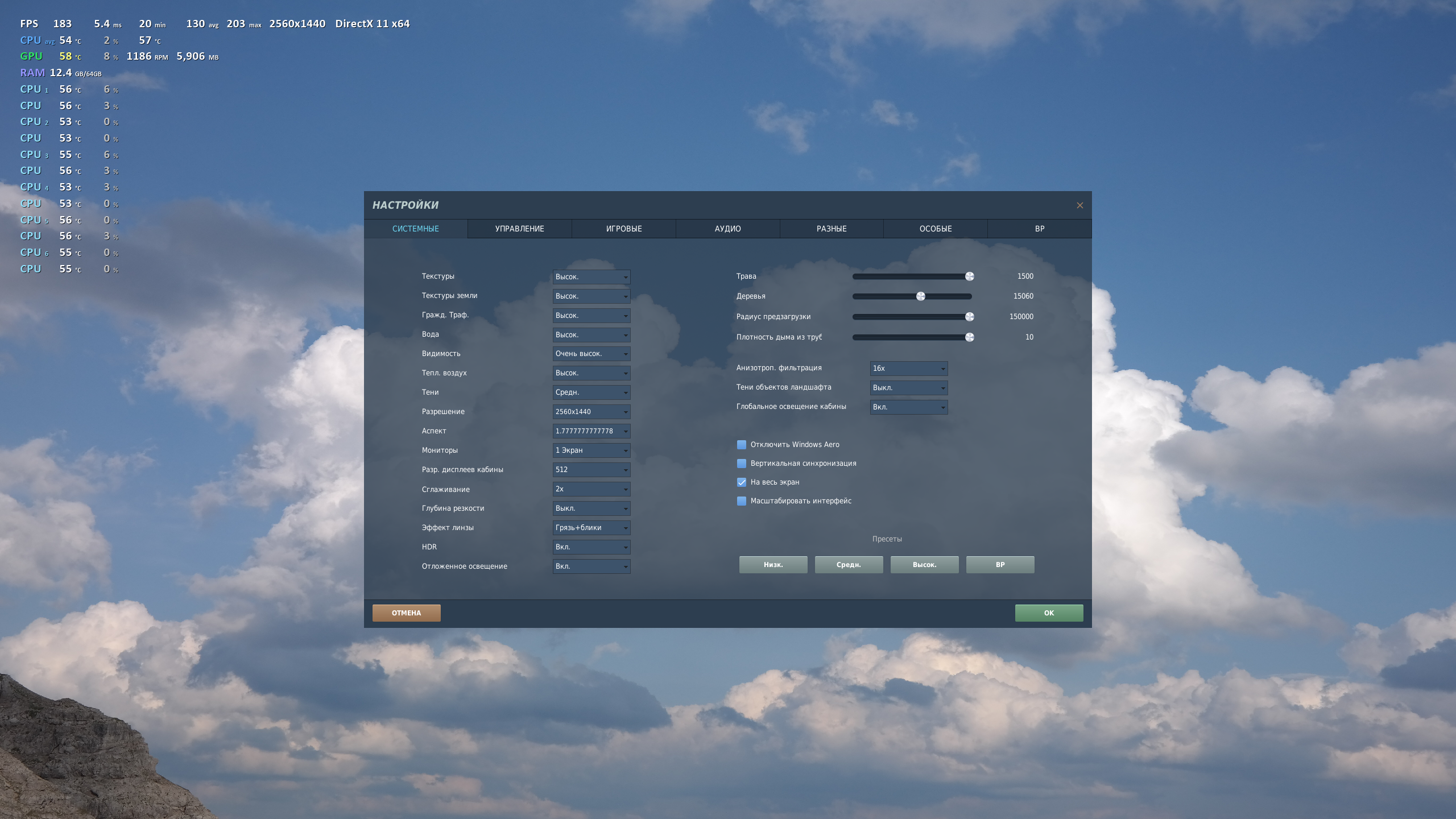Screen dimensions: 1456x819
Task: Click the Настройки dialog title
Action: tap(406, 205)
